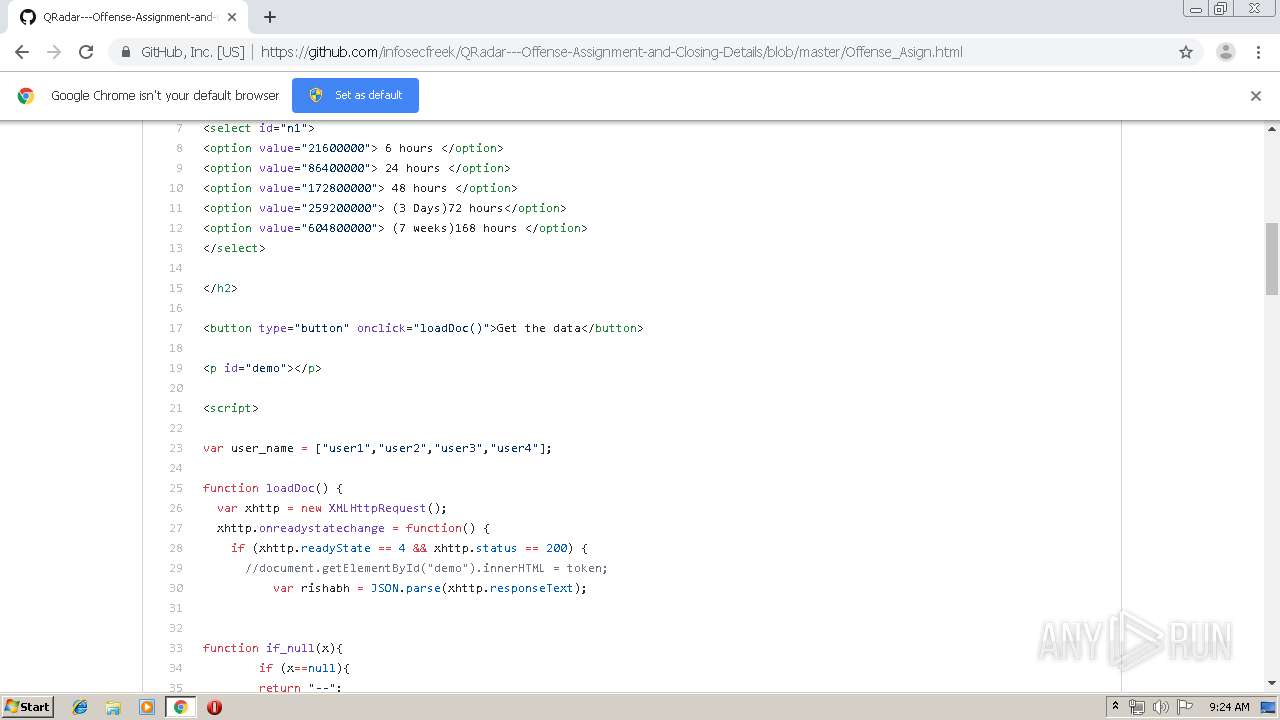Click the '24 hours' option code line

click(357, 168)
